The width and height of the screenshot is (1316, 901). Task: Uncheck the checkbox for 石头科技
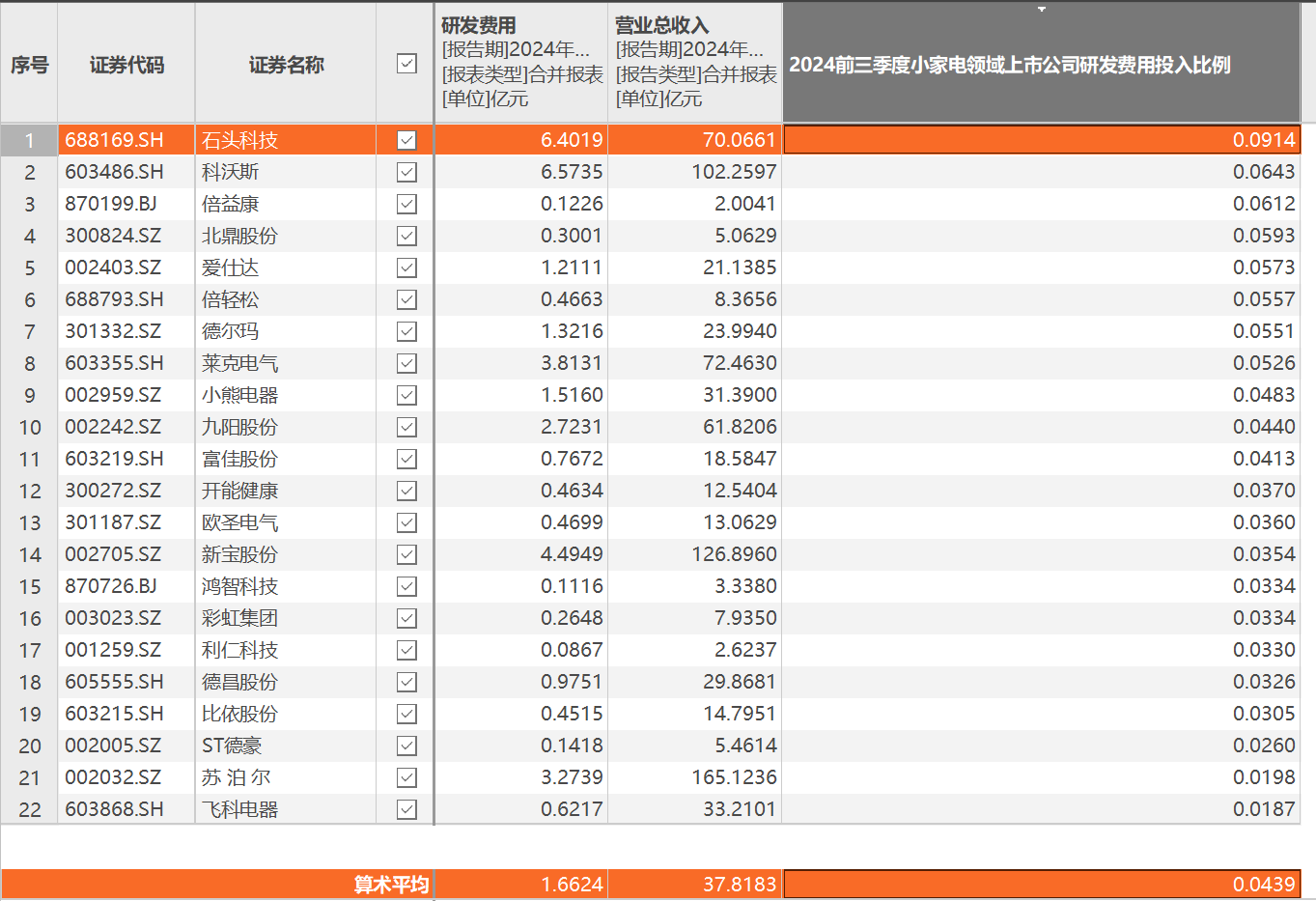(406, 140)
